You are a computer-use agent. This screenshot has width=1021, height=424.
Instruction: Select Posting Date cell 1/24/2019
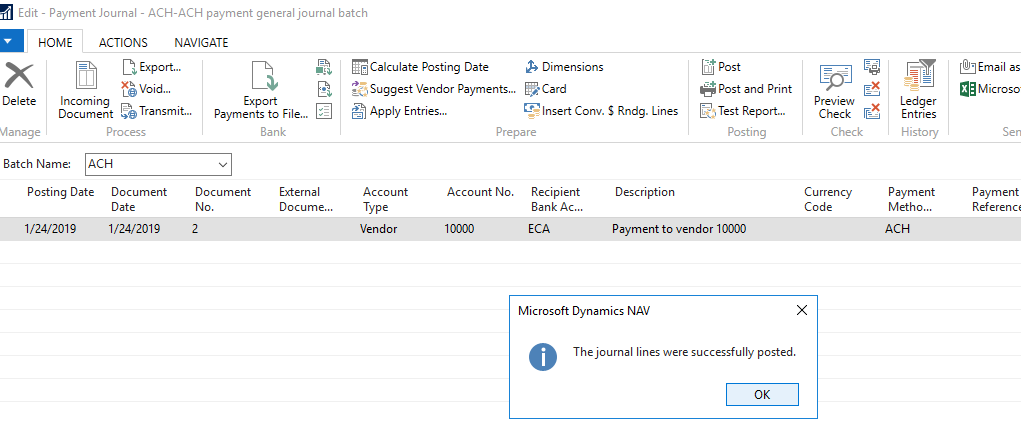pyautogui.click(x=50, y=229)
